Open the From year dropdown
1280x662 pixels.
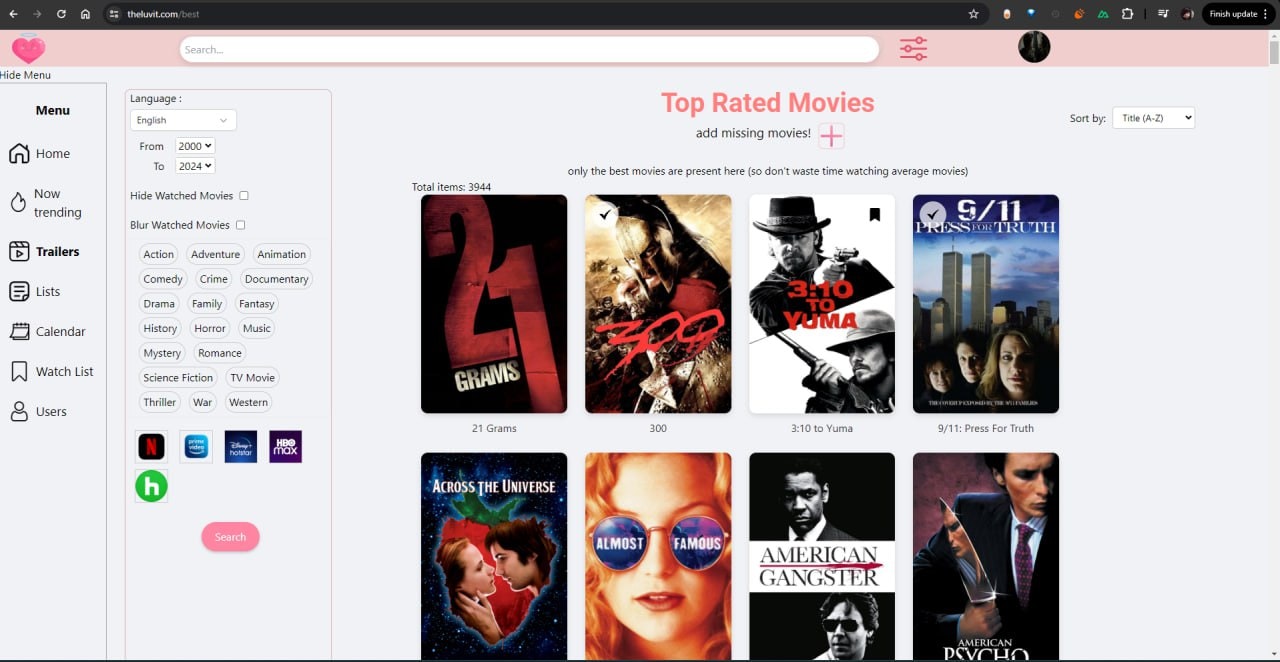pyautogui.click(x=195, y=146)
